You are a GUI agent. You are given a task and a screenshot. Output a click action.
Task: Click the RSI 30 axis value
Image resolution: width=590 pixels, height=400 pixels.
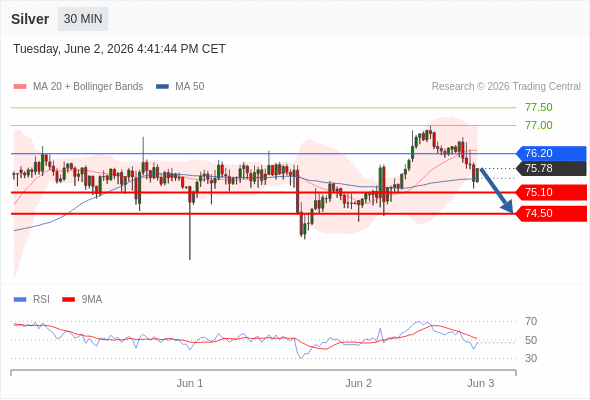[531, 358]
